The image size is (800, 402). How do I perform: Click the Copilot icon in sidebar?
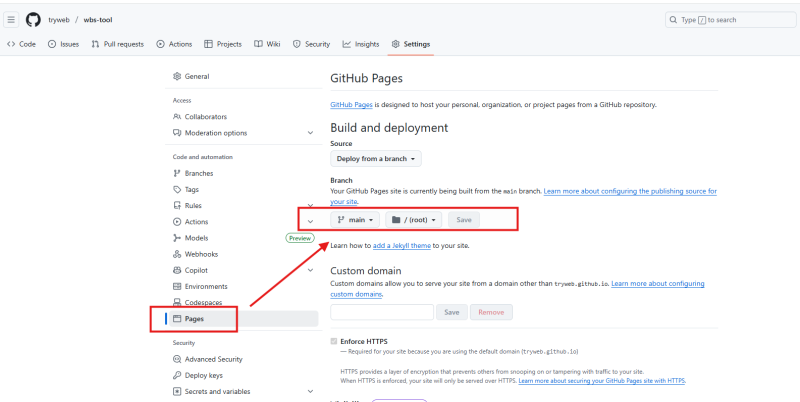[177, 270]
